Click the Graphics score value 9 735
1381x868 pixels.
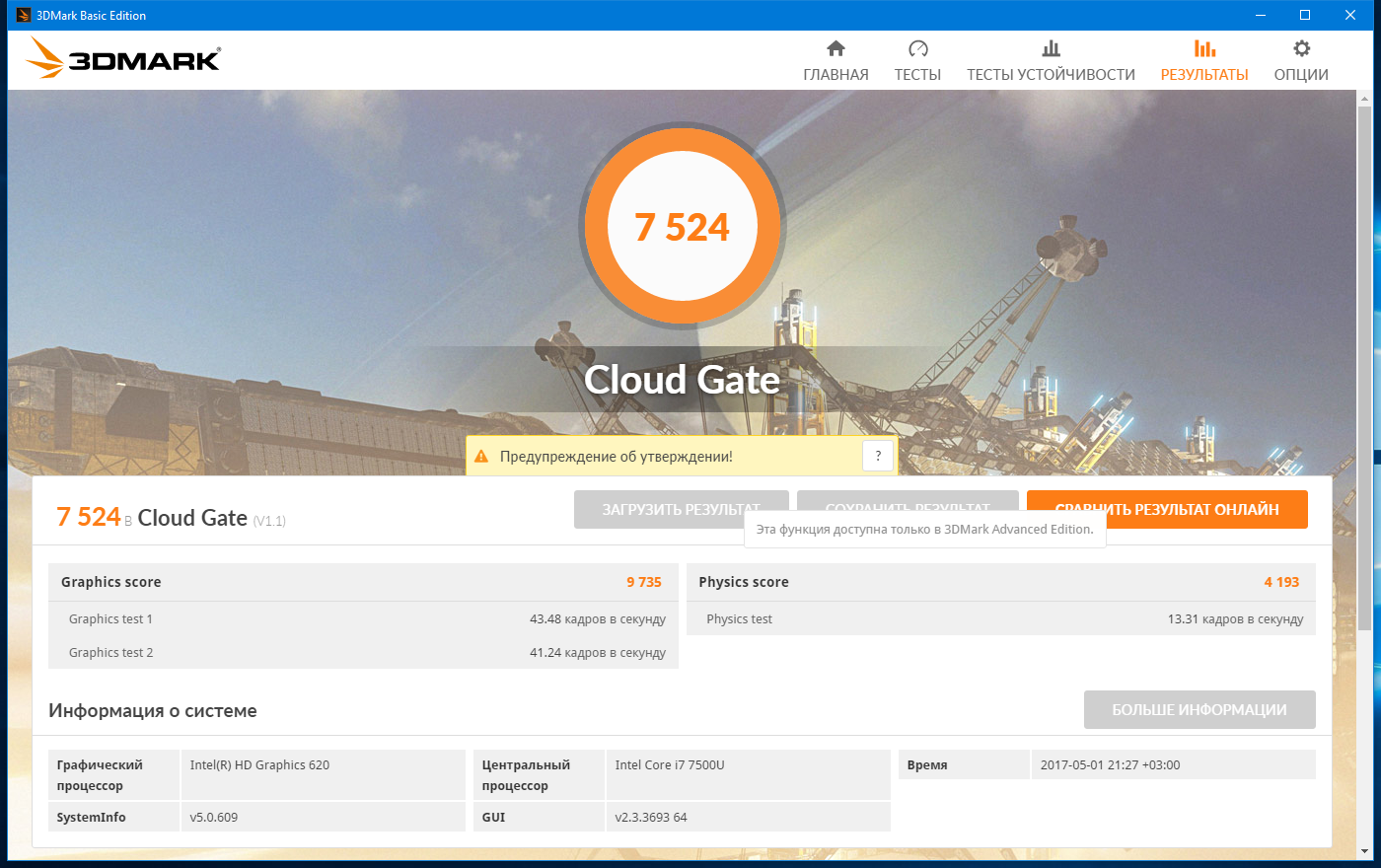644,582
